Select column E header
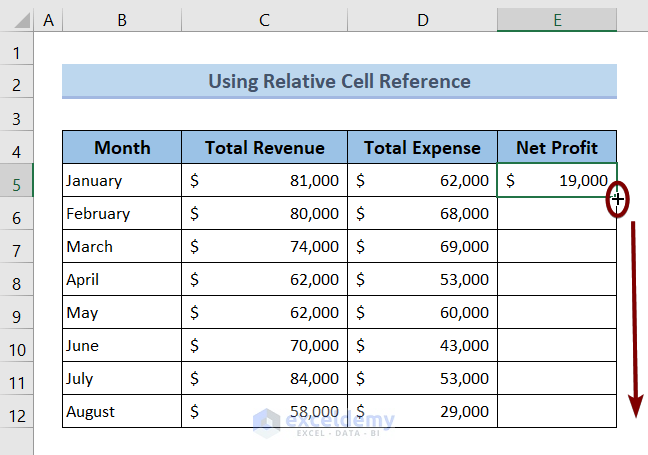This screenshot has height=455, width=648. [x=557, y=19]
